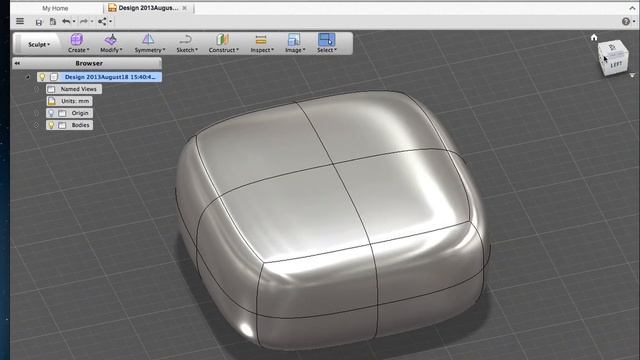Collapse the Browser panel with double arrows
This screenshot has width=640, height=360.
pos(17,63)
